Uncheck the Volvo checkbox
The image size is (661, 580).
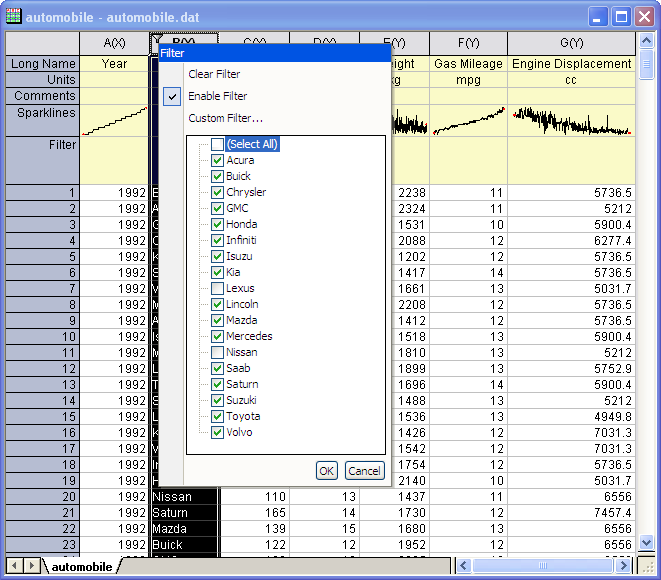[217, 432]
